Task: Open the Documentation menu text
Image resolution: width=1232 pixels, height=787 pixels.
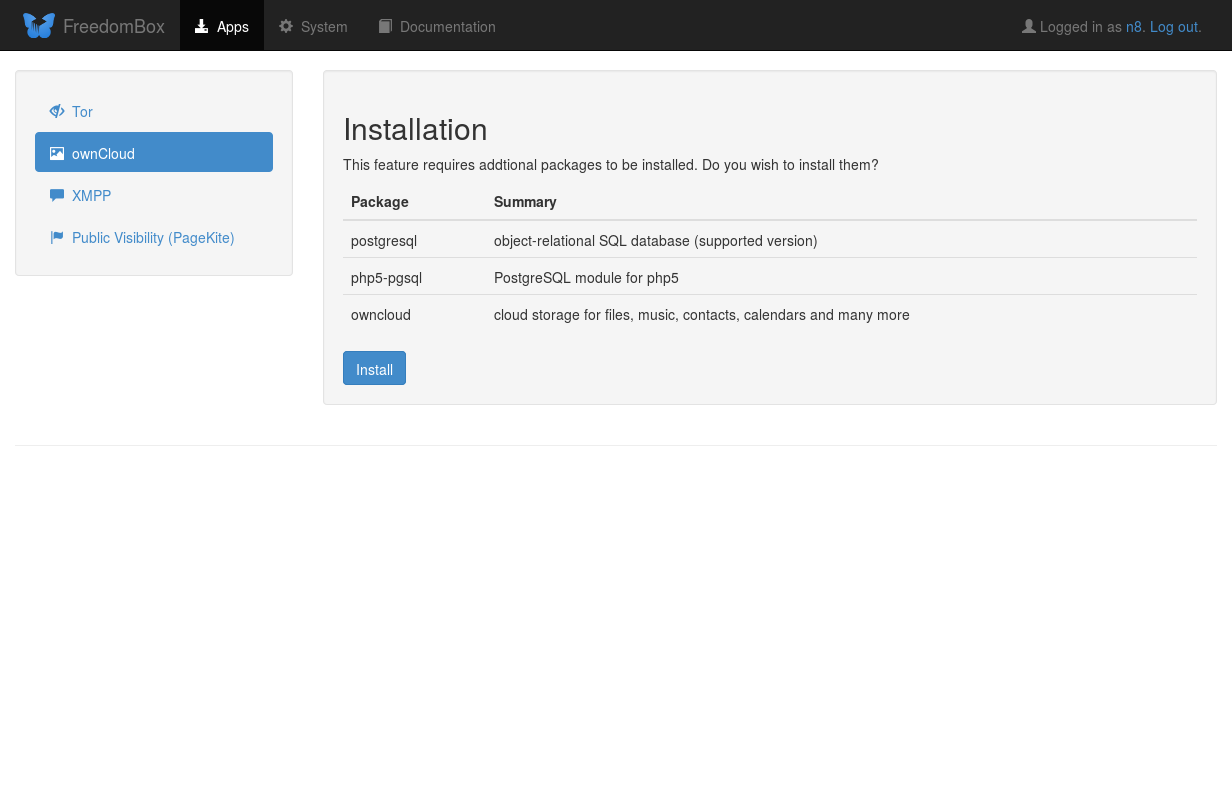Action: pyautogui.click(x=447, y=27)
